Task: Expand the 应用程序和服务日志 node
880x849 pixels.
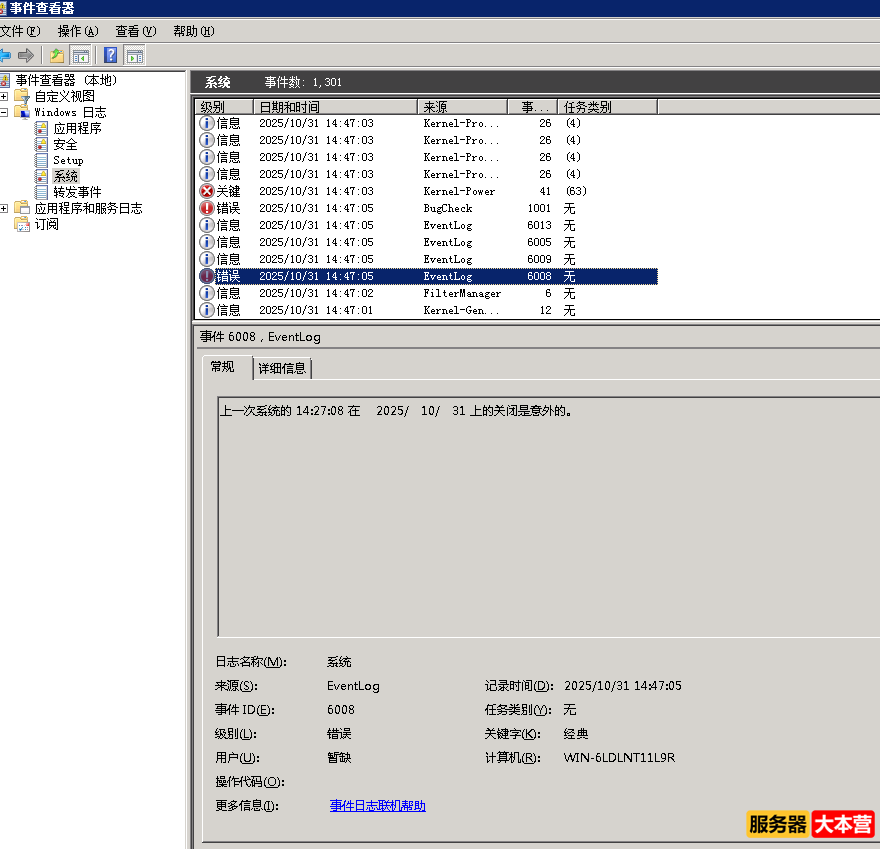Action: pyautogui.click(x=4, y=208)
